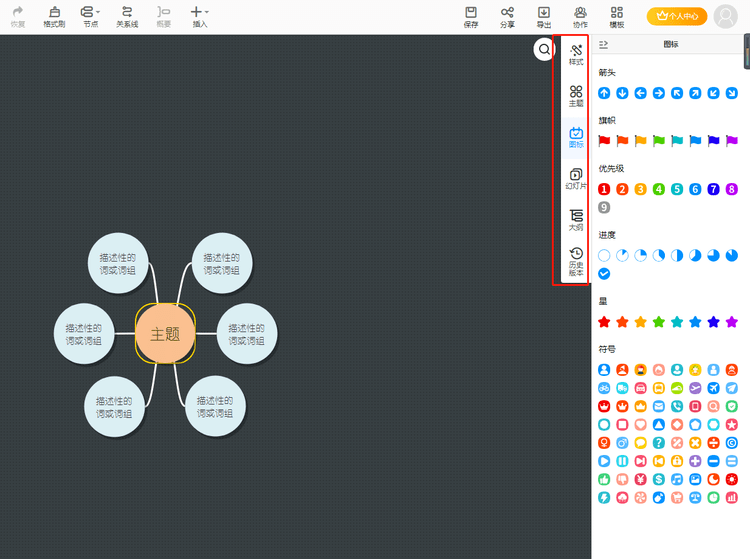Image resolution: width=750 pixels, height=559 pixels.
Task: Click the 概要 summary toolbar icon
Action: tap(164, 11)
